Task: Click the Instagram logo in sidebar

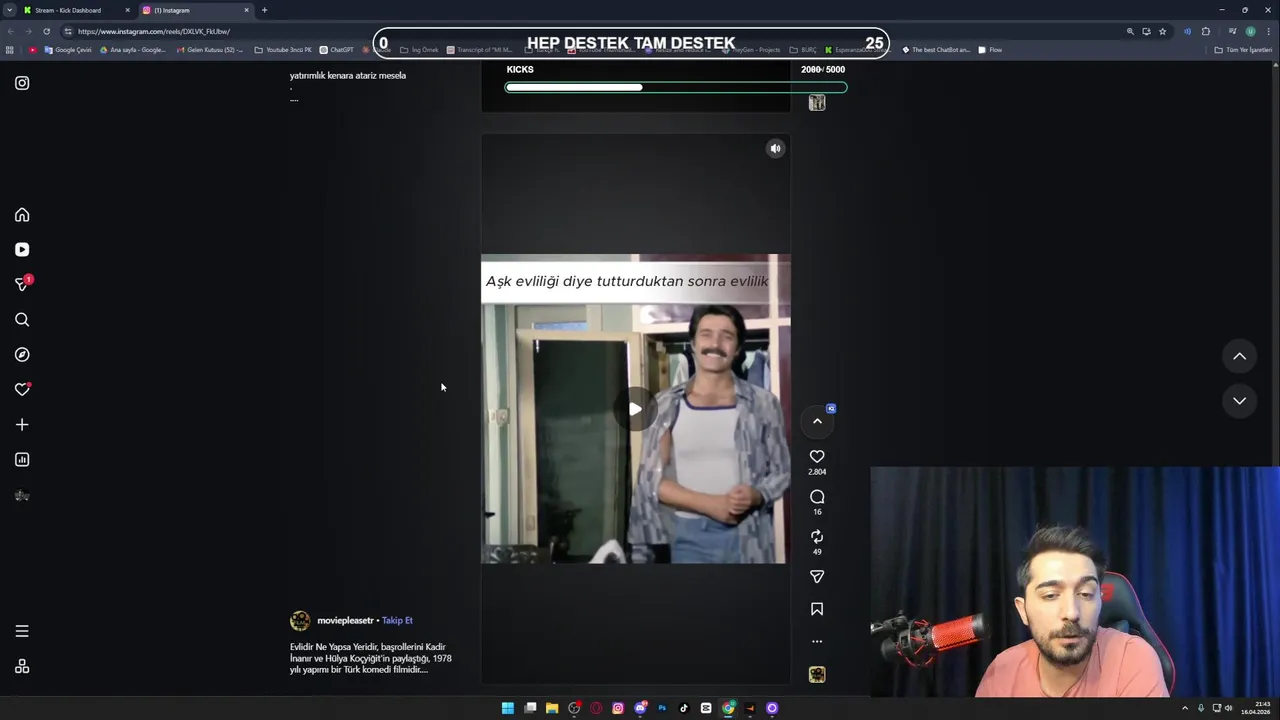Action: [x=22, y=83]
